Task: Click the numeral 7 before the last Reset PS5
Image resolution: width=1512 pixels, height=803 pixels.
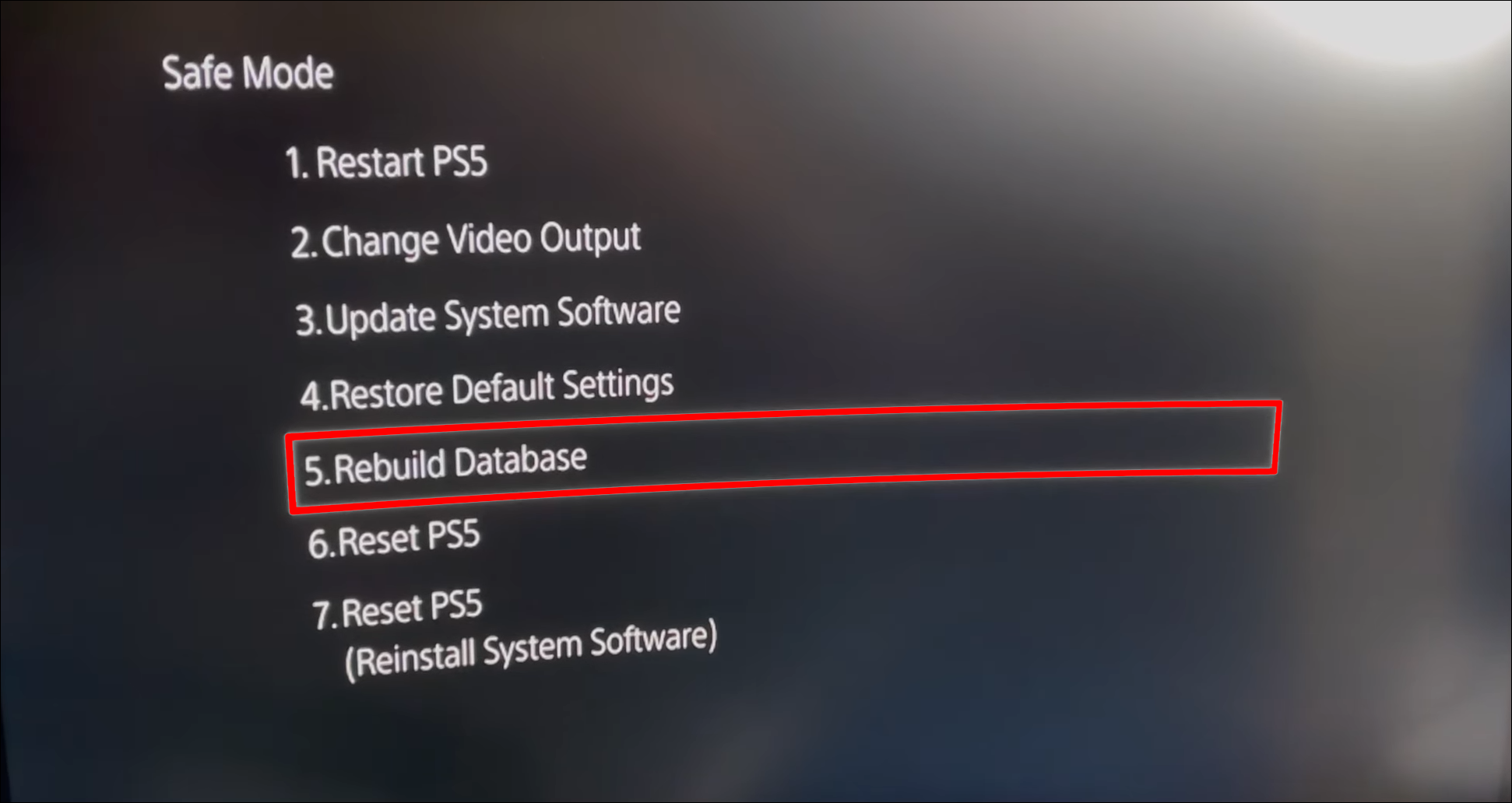Action: click(324, 615)
